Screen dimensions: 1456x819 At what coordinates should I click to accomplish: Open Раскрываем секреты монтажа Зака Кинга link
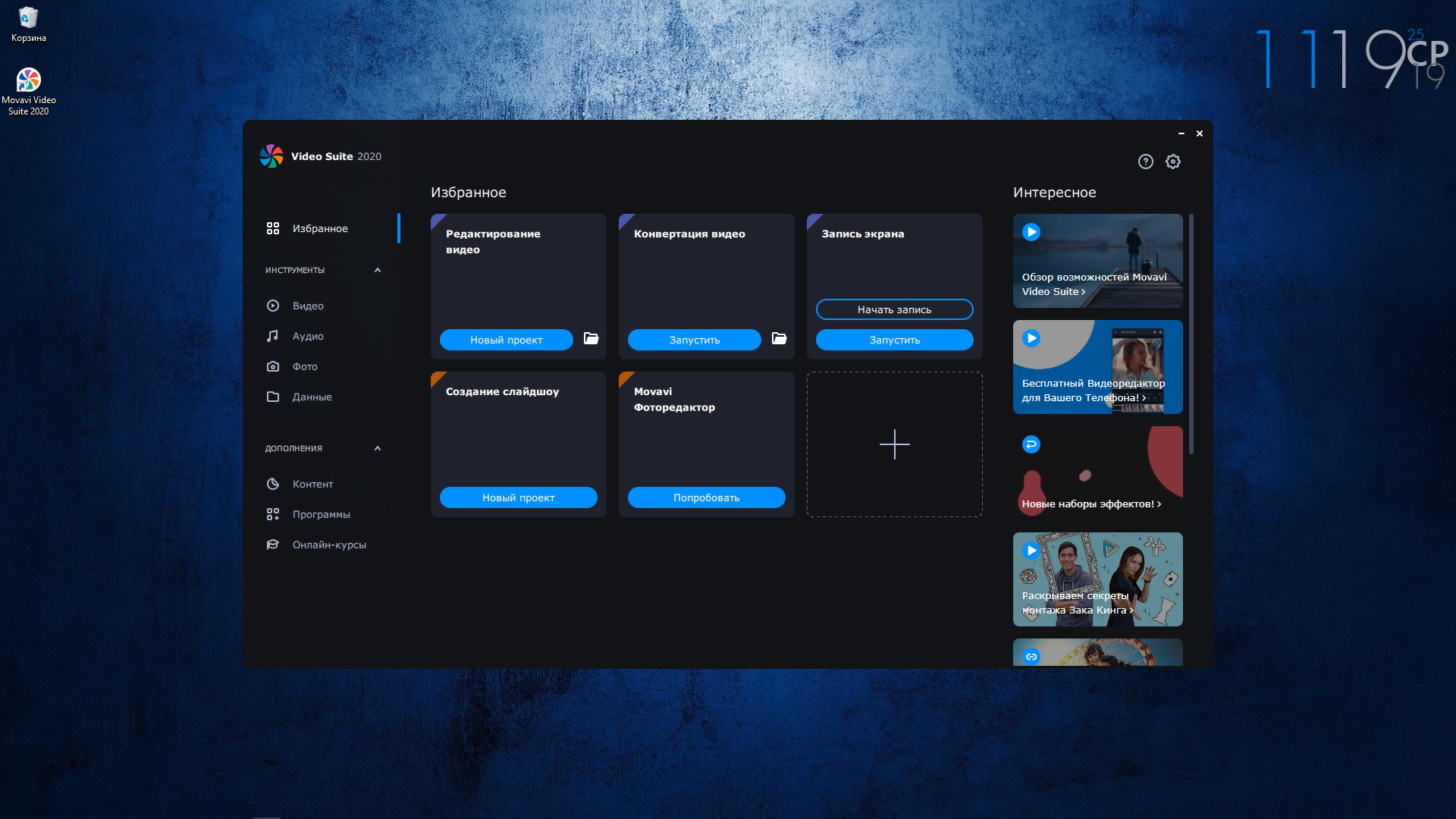[x=1077, y=603]
